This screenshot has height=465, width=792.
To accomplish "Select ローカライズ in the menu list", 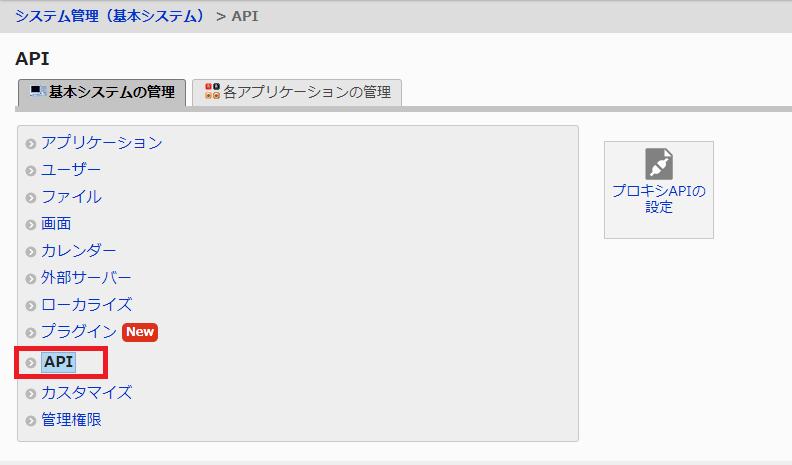I will [86, 304].
